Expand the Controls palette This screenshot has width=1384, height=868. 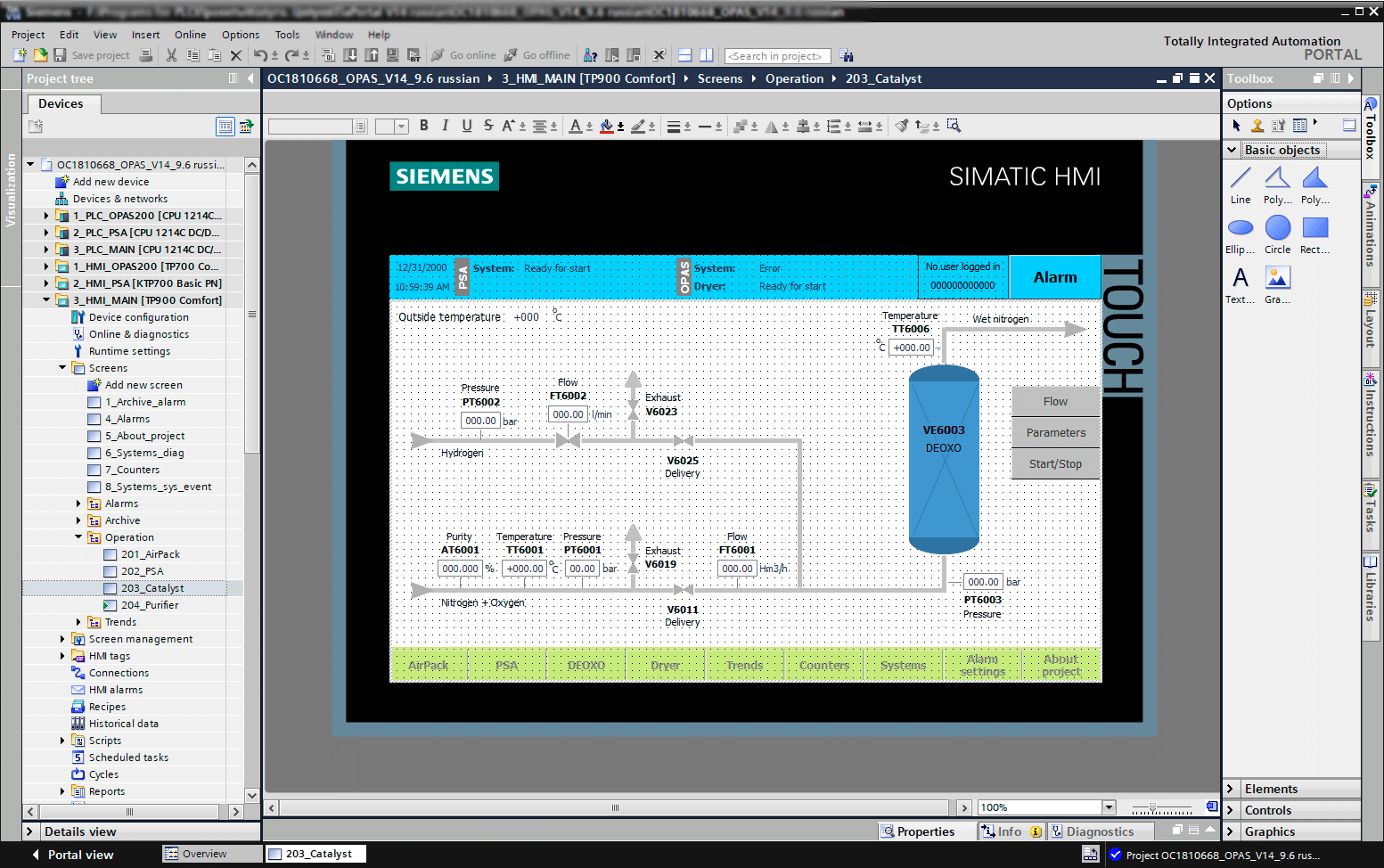(x=1231, y=810)
